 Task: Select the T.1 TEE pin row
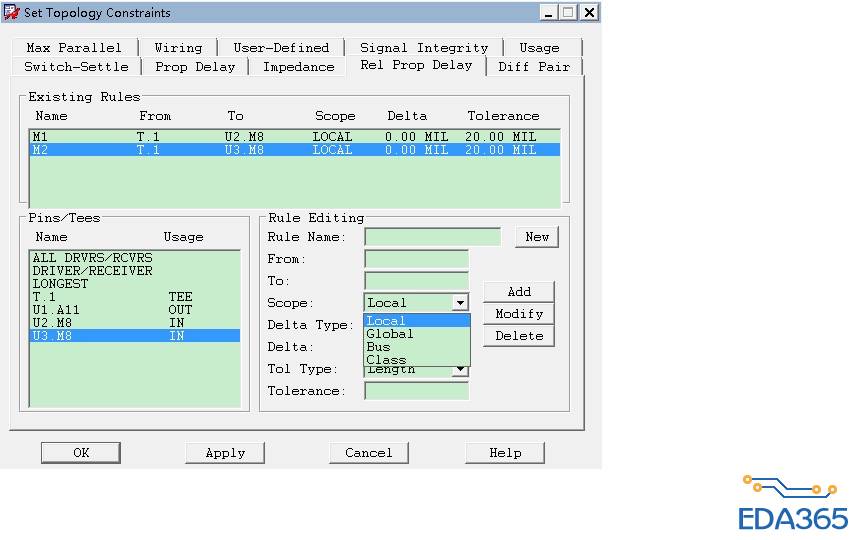click(x=134, y=297)
